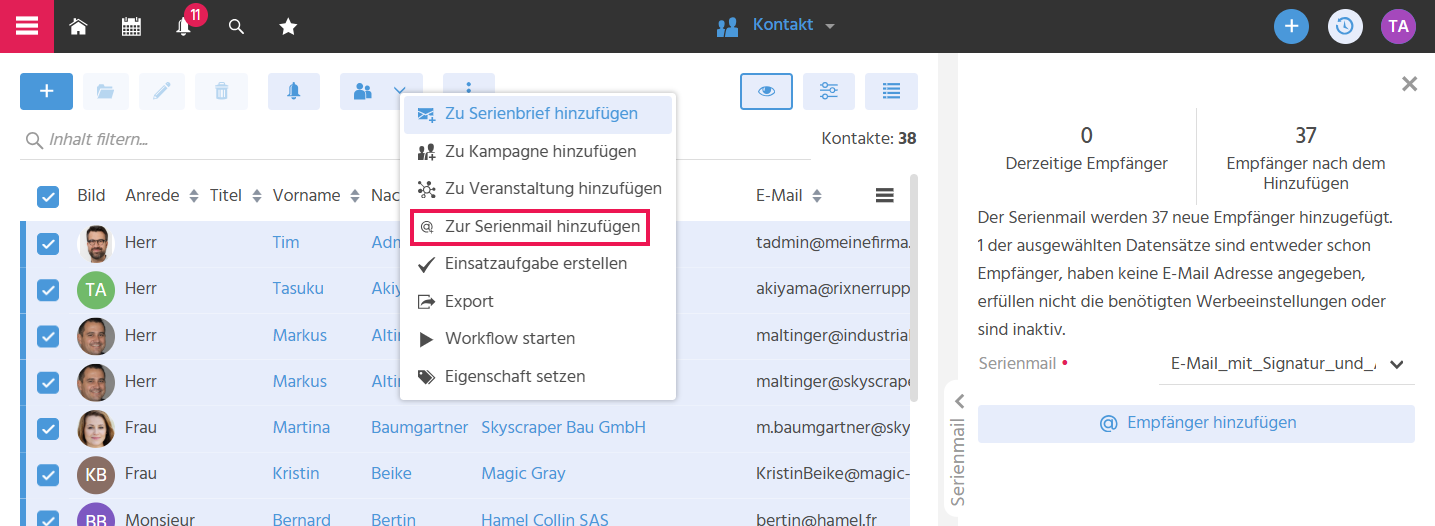The width and height of the screenshot is (1435, 526).
Task: Open favorites star icon
Action: coord(288,27)
